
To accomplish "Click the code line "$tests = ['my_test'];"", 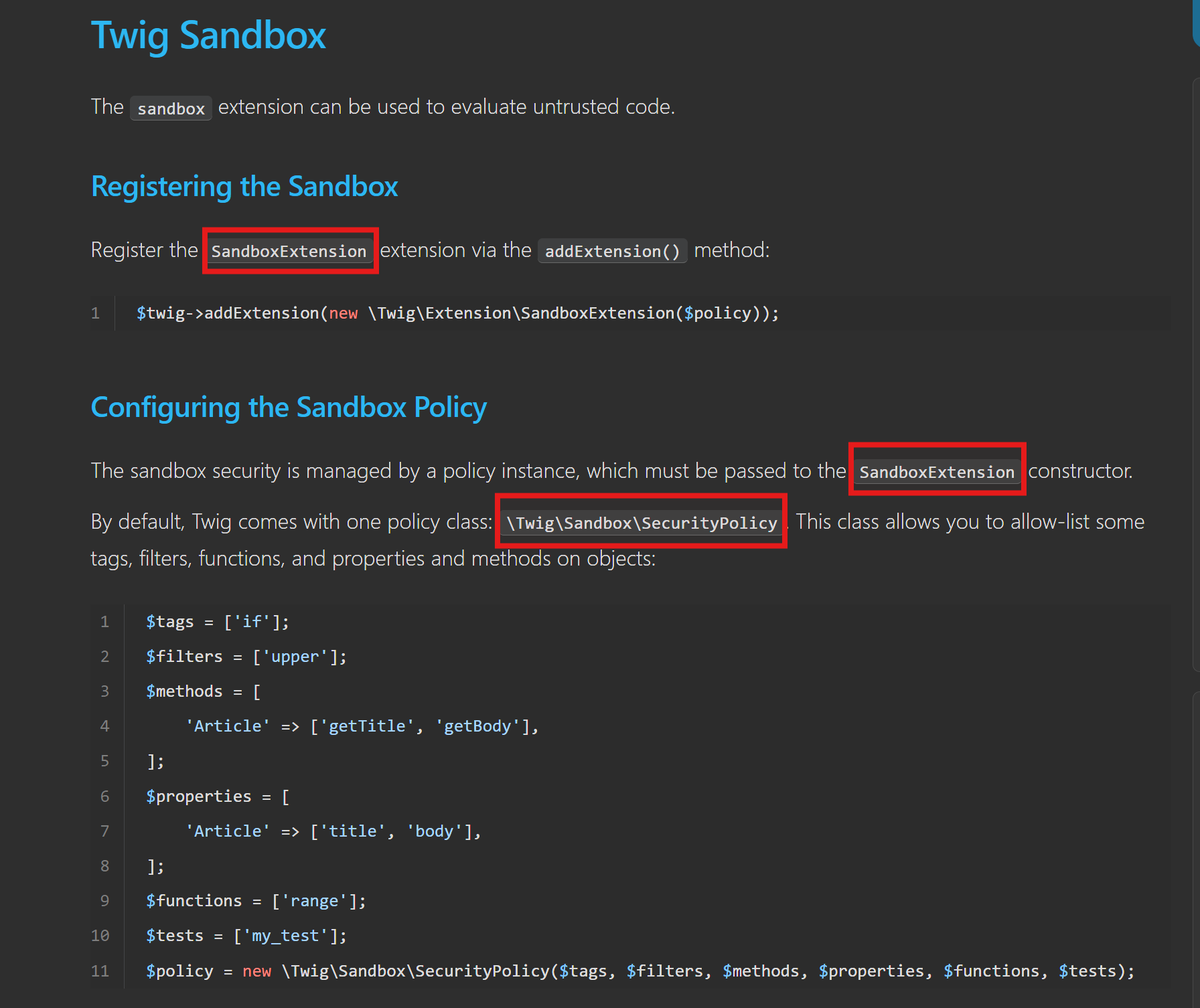I will [x=246, y=936].
